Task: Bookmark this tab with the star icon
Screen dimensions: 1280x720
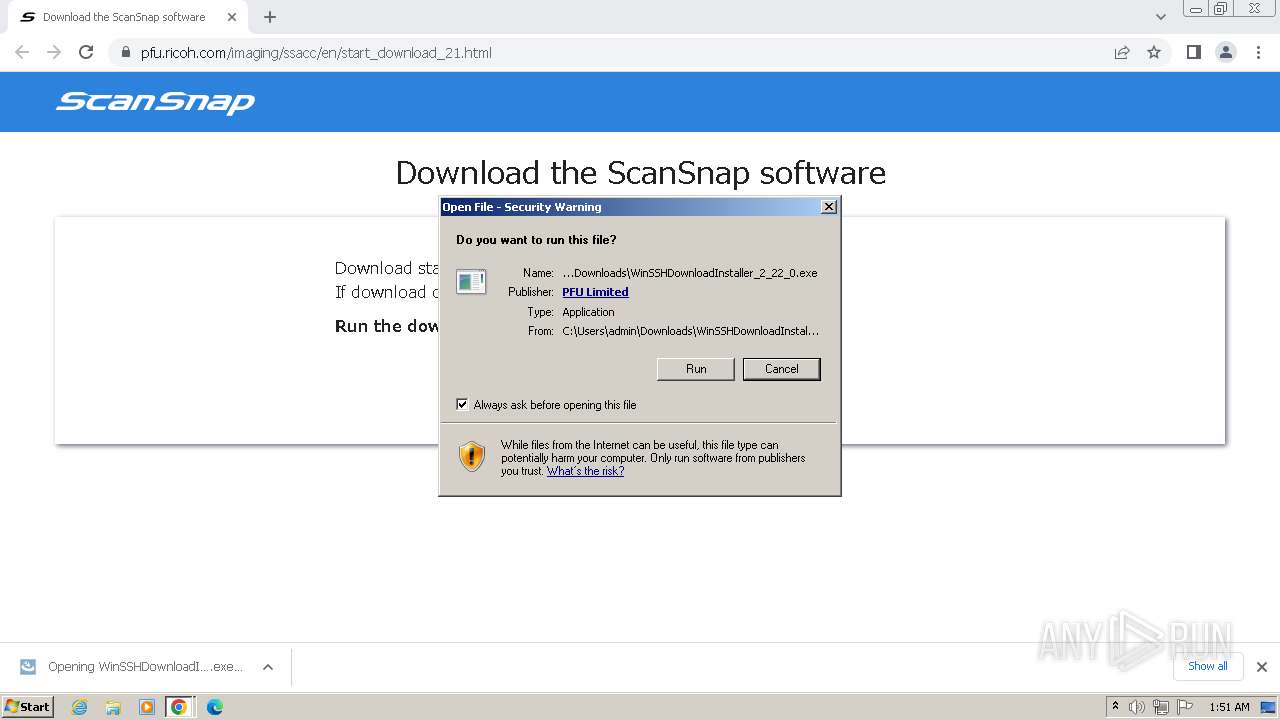Action: click(1154, 52)
